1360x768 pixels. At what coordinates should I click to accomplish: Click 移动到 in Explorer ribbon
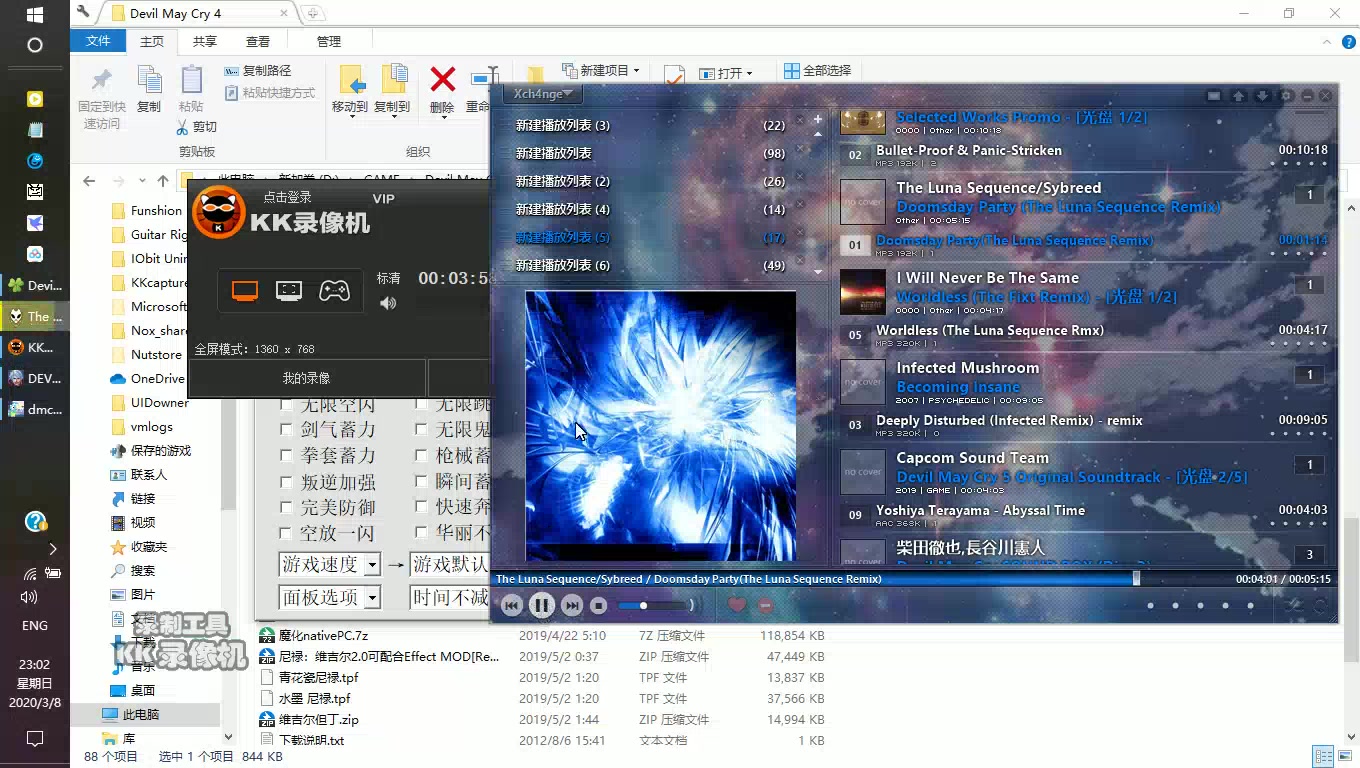click(350, 89)
